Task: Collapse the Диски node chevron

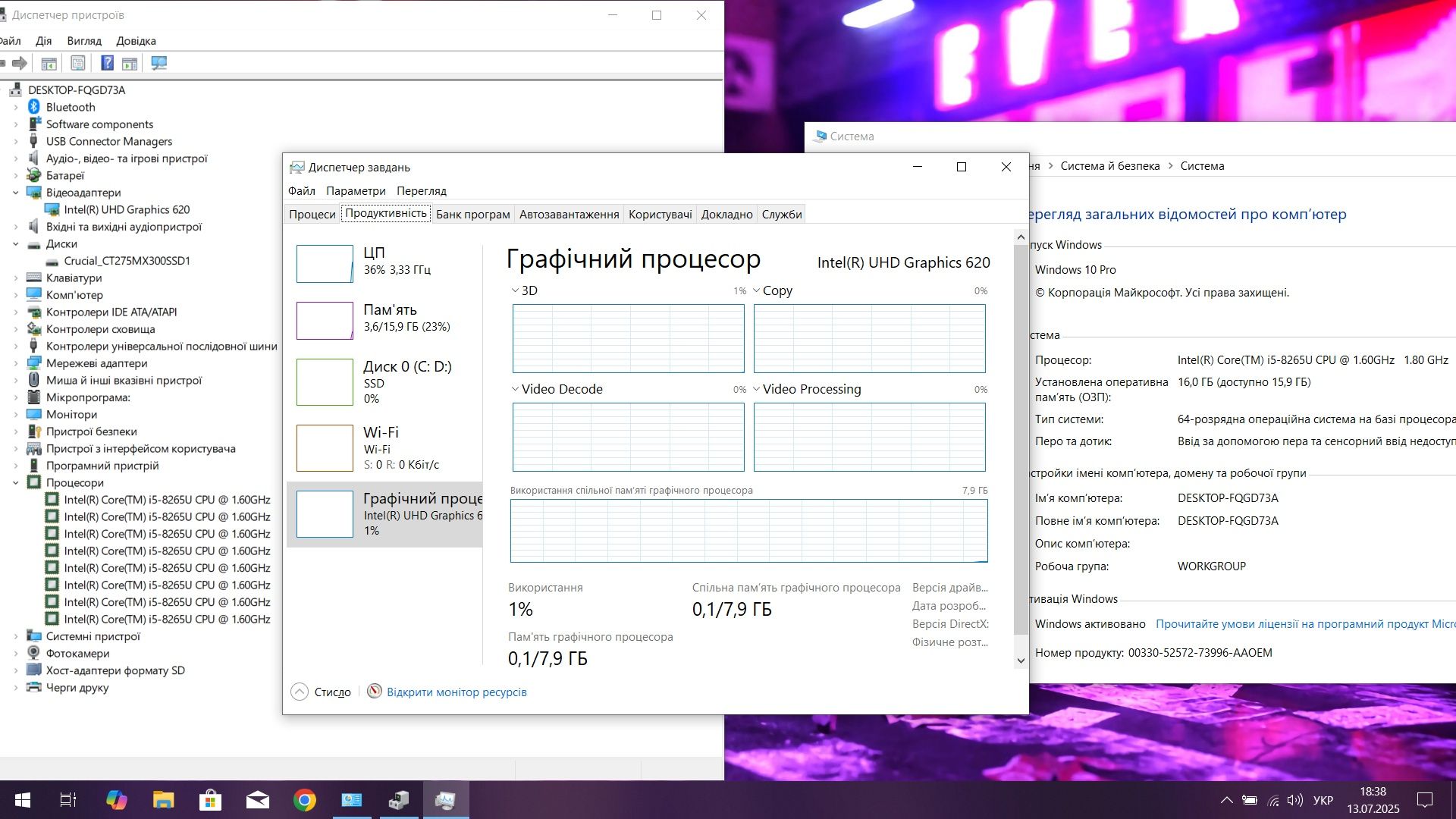Action: 16,244
